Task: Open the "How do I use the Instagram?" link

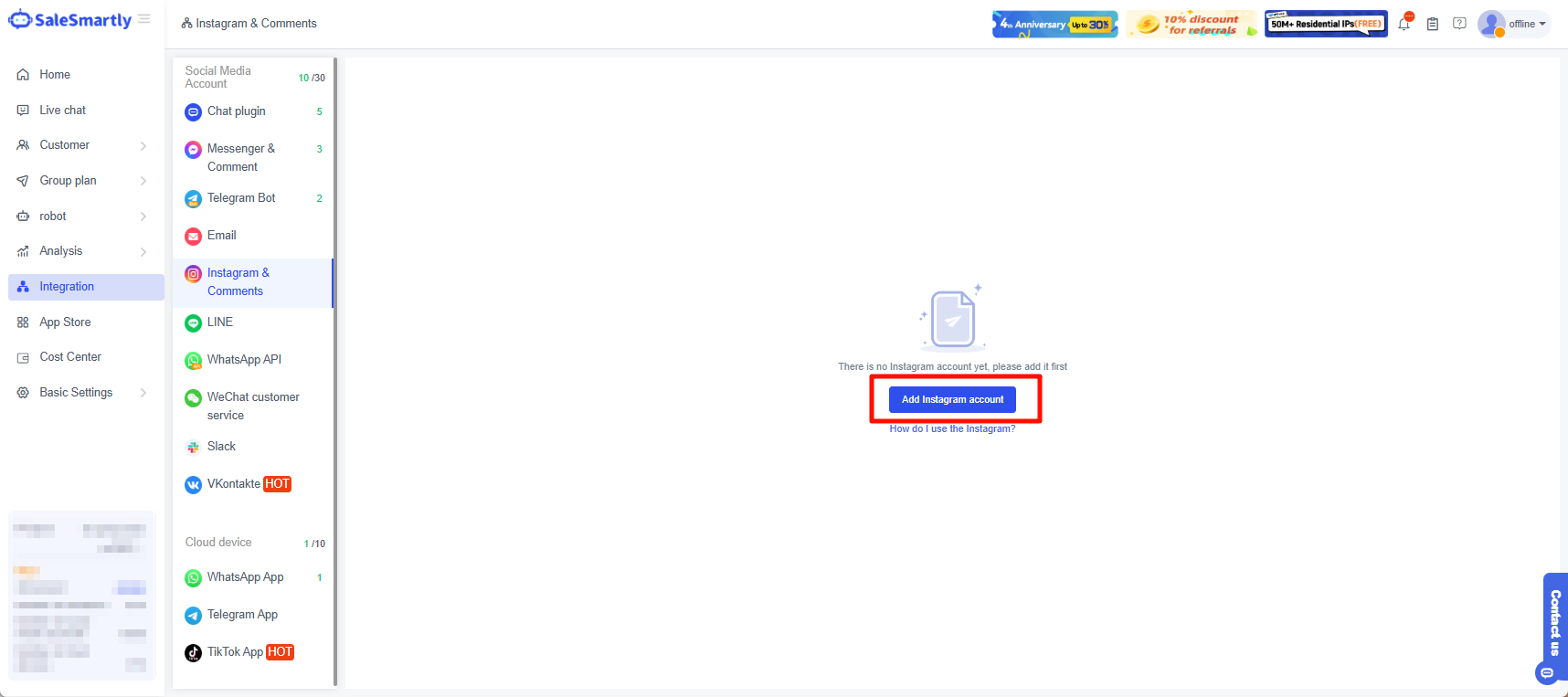Action: [x=952, y=429]
